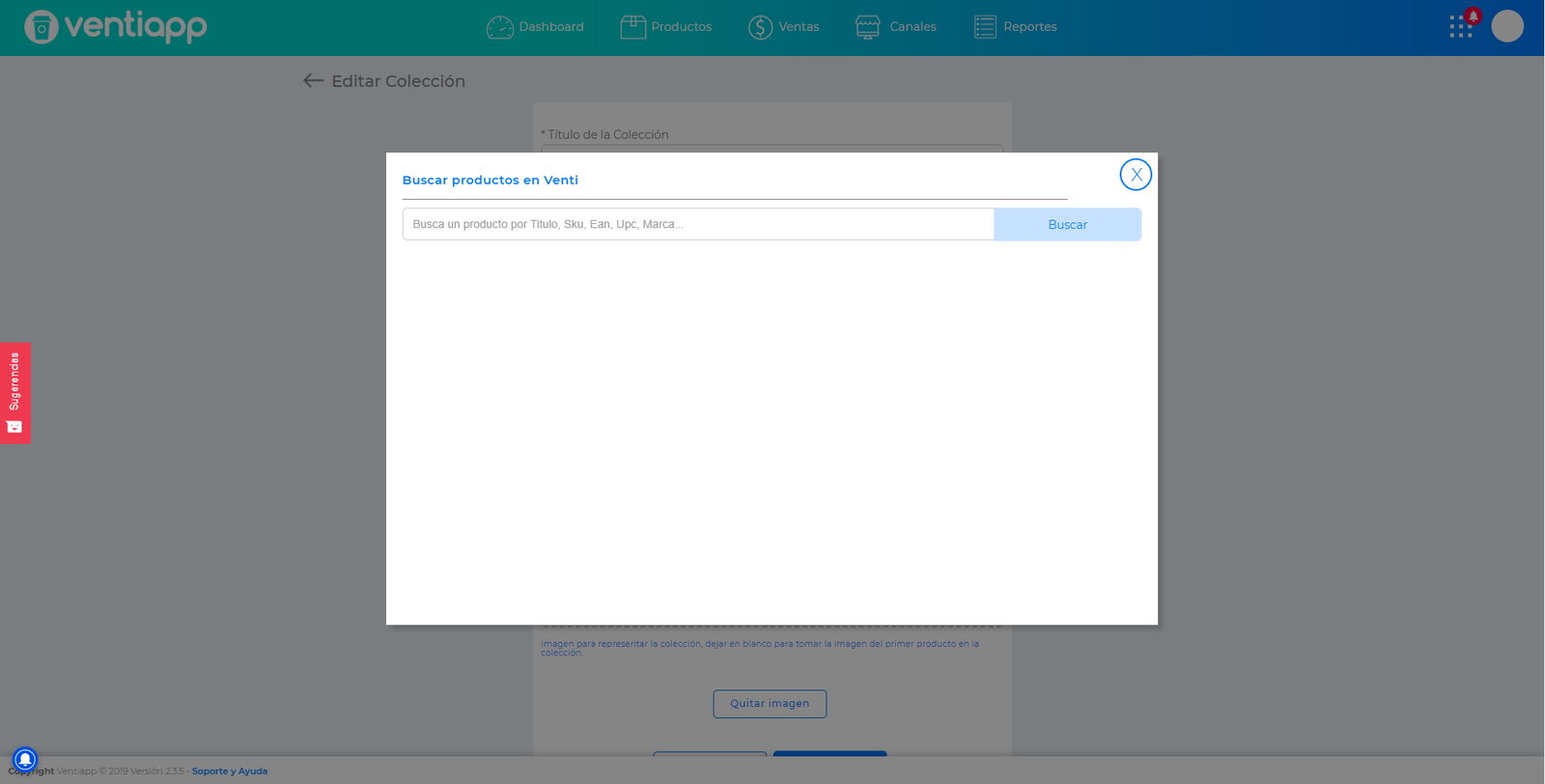Click the product search input field
This screenshot has height=784, width=1545.
(x=698, y=224)
